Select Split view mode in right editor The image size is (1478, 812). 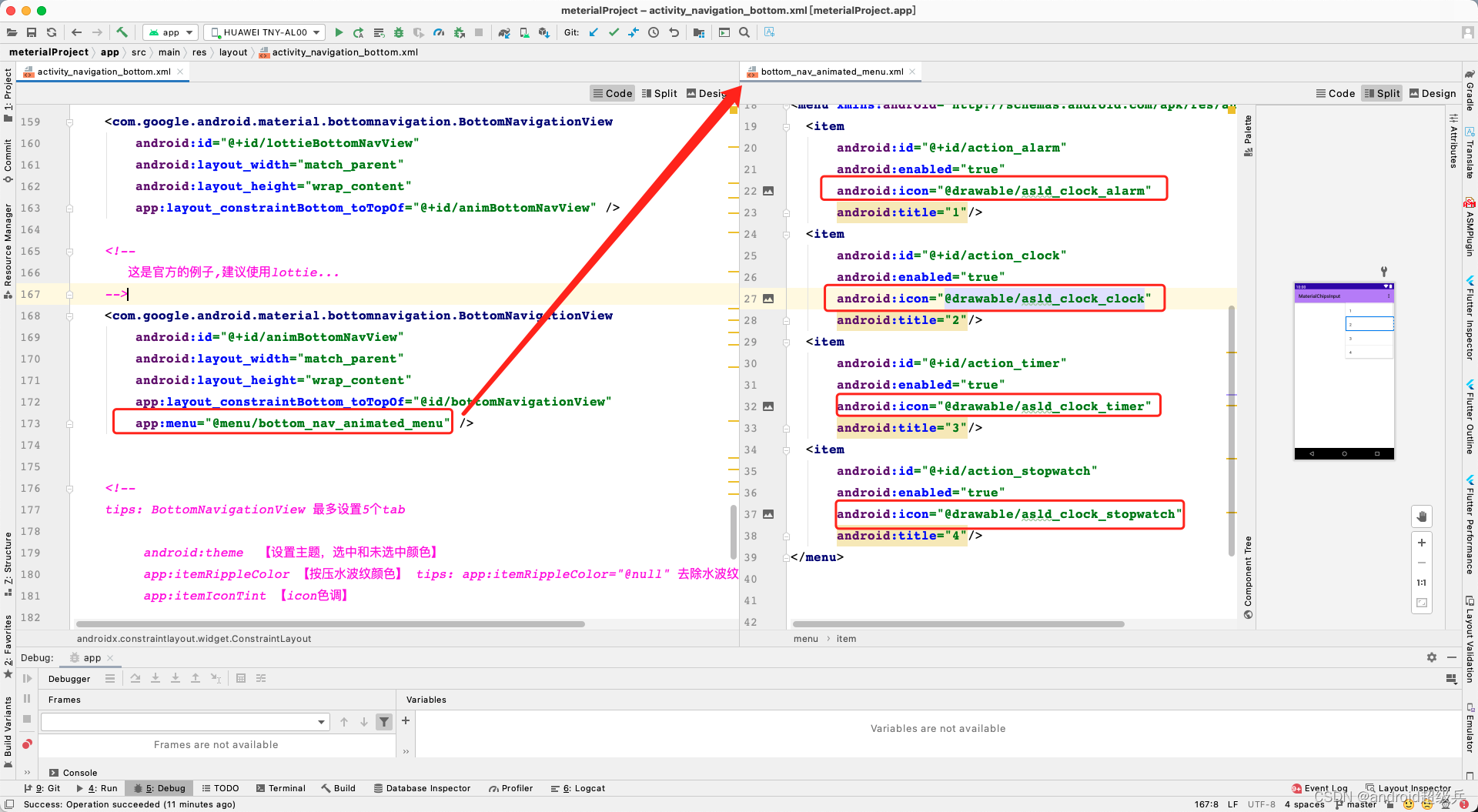[x=1383, y=93]
